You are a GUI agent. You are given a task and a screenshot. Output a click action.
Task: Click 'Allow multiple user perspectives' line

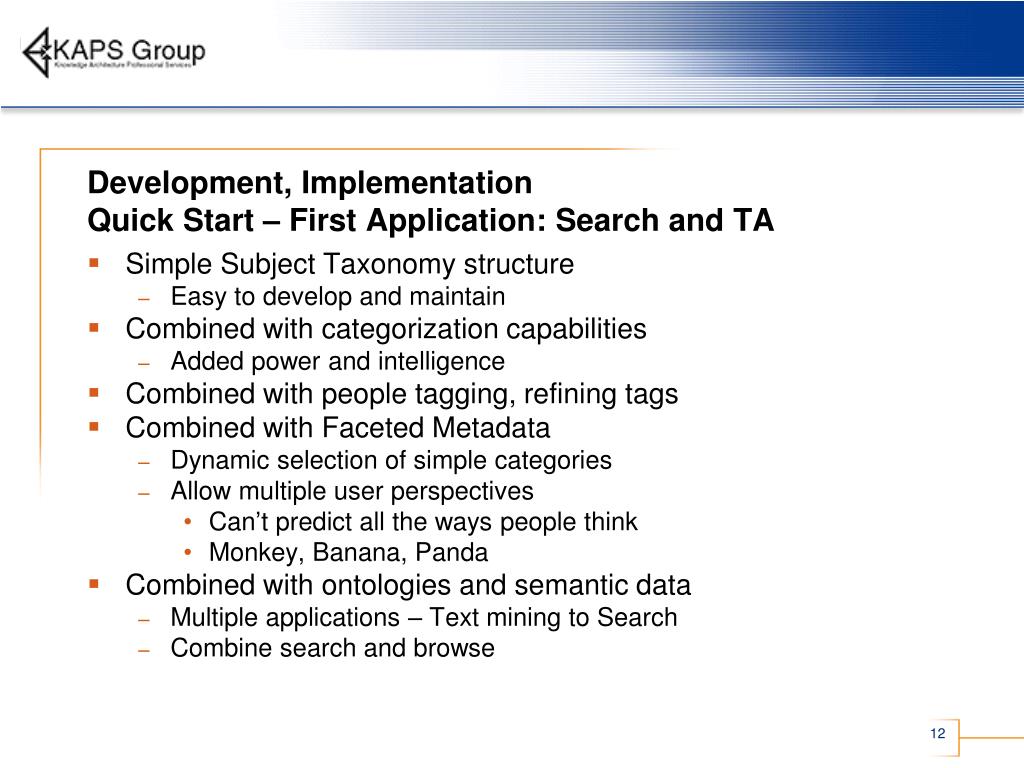click(x=352, y=491)
